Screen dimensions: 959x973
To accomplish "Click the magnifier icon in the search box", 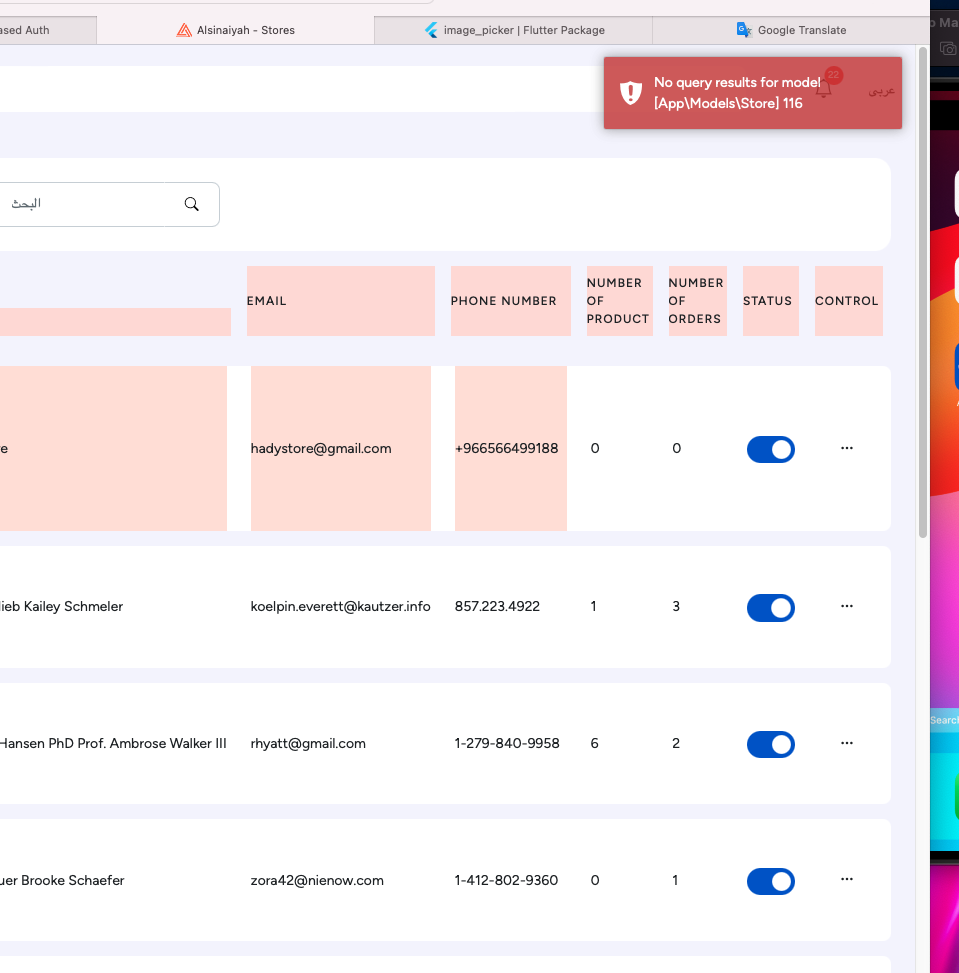I will point(192,204).
